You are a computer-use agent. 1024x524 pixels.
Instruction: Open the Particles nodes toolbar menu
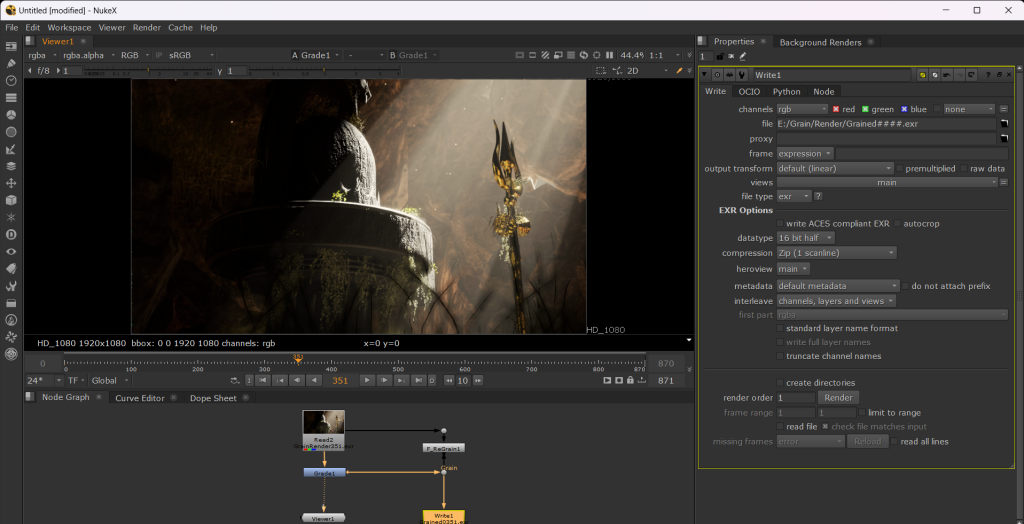(10, 217)
